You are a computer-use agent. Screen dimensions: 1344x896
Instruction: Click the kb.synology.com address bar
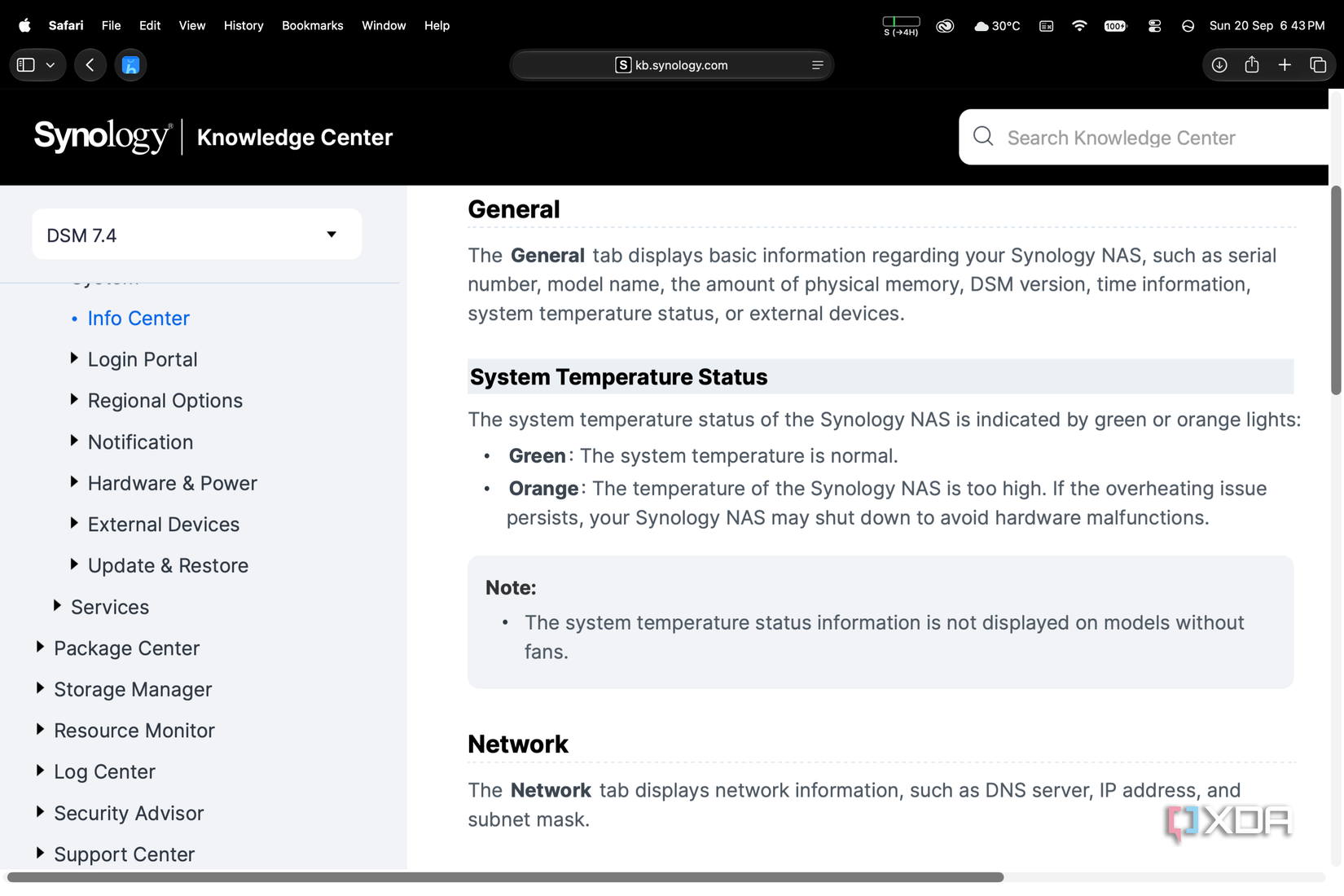coord(671,65)
